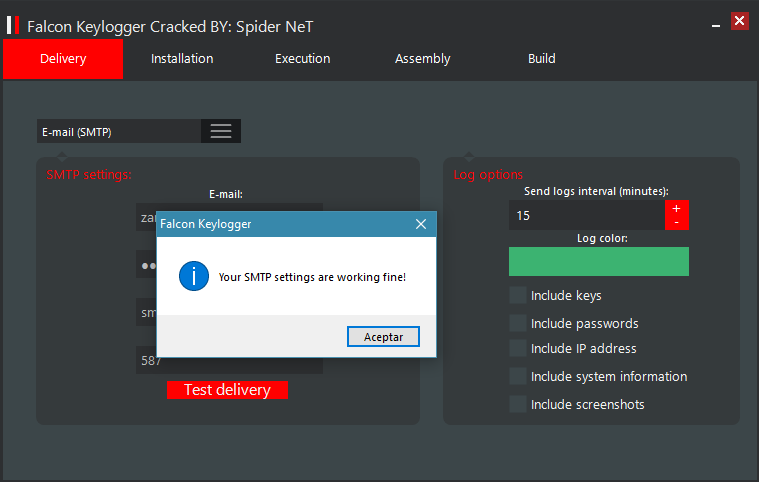Click the Test delivery button

coord(228,390)
